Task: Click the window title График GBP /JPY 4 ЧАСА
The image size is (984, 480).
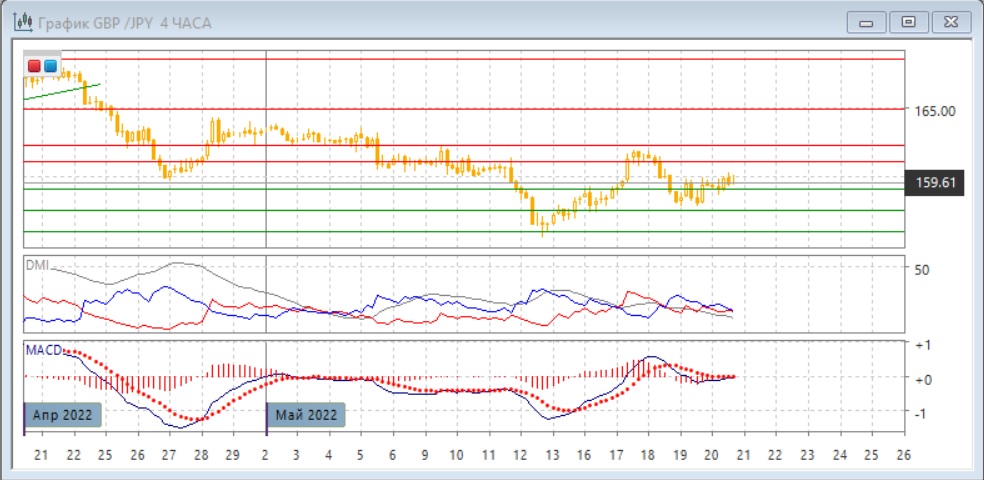Action: pyautogui.click(x=125, y=23)
